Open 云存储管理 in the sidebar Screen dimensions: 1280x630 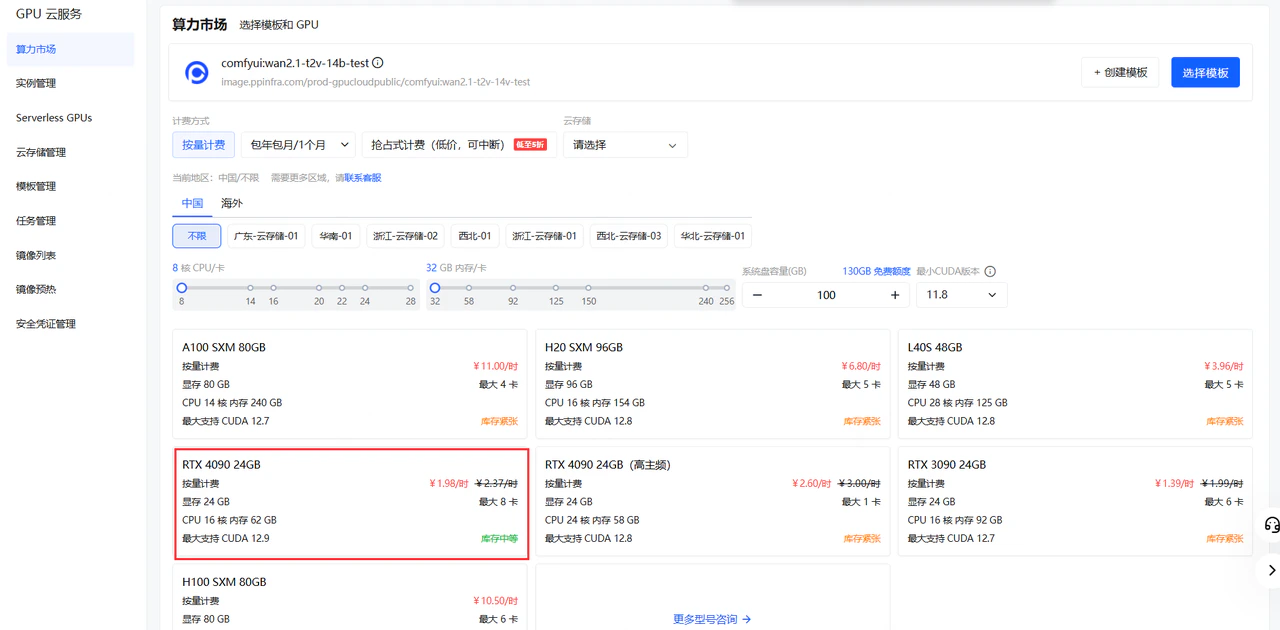click(x=70, y=152)
